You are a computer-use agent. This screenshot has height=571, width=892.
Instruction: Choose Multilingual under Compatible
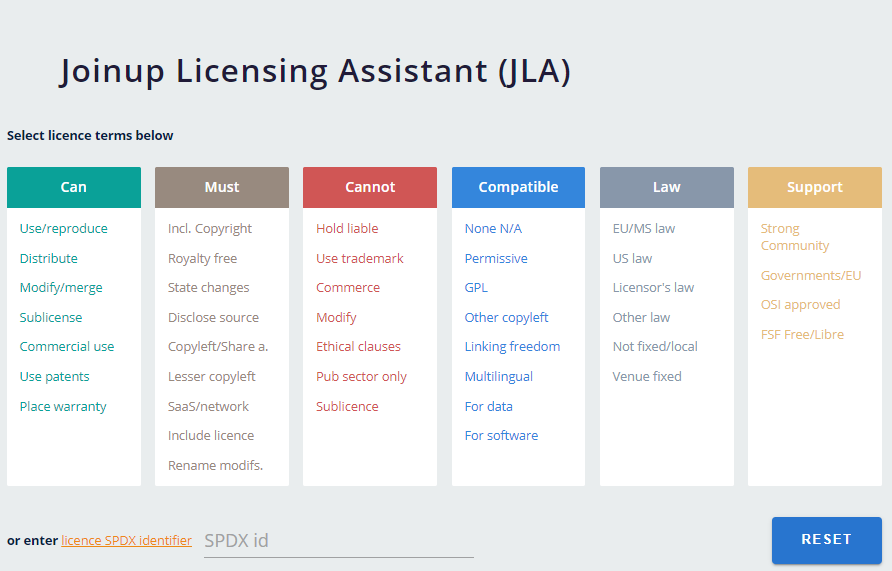(x=498, y=376)
